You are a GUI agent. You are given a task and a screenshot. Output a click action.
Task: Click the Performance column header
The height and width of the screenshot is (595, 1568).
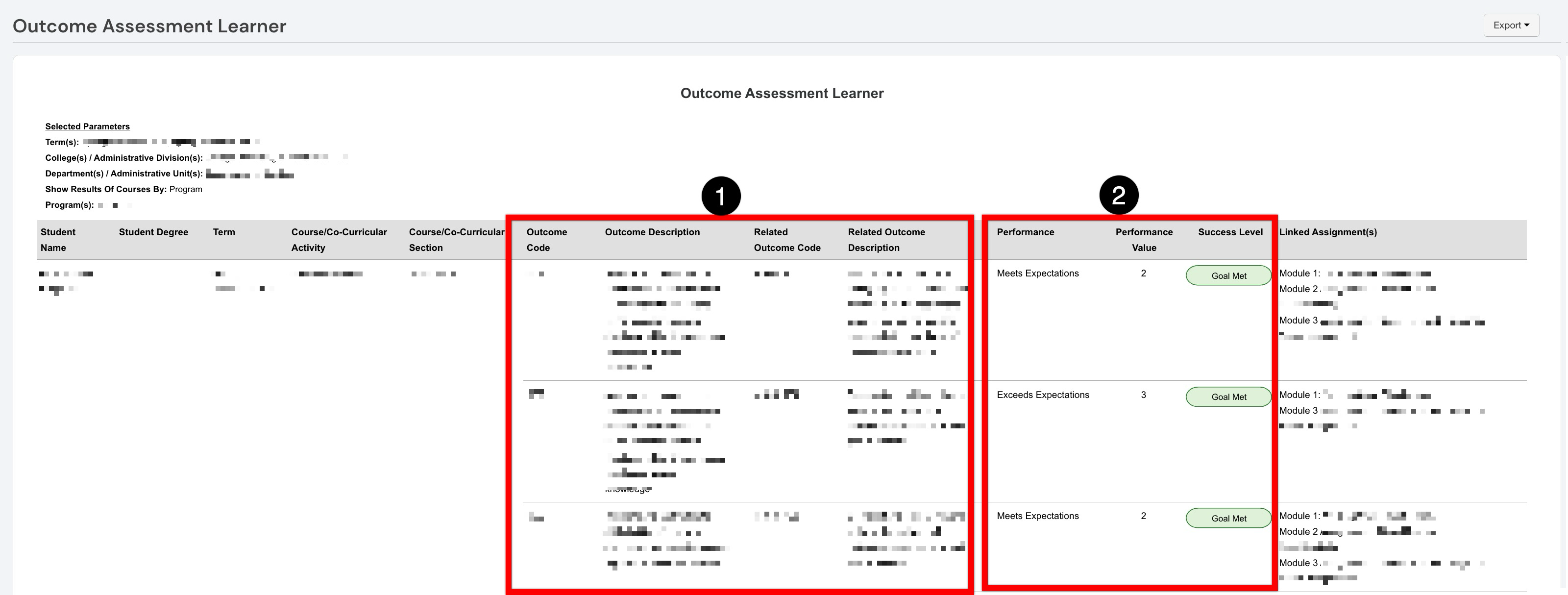[1025, 232]
